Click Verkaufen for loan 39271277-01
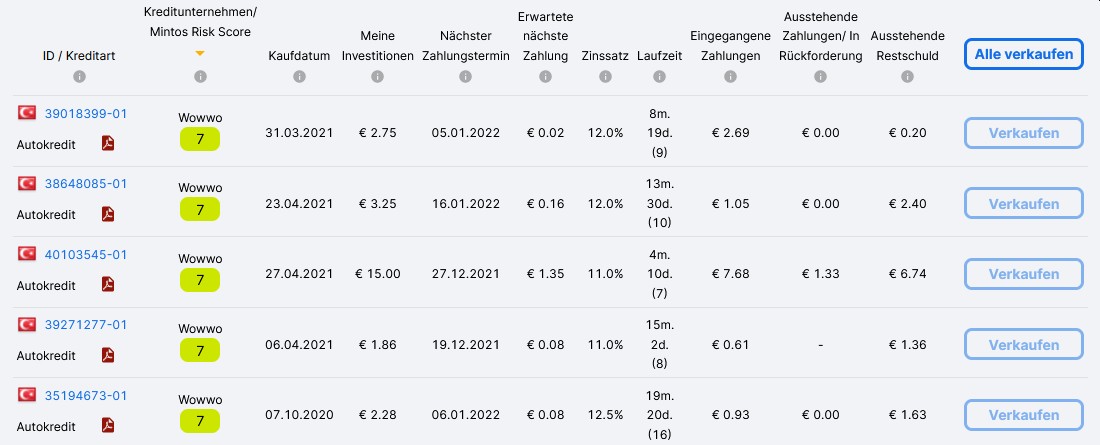1100x445 pixels. tap(1024, 345)
